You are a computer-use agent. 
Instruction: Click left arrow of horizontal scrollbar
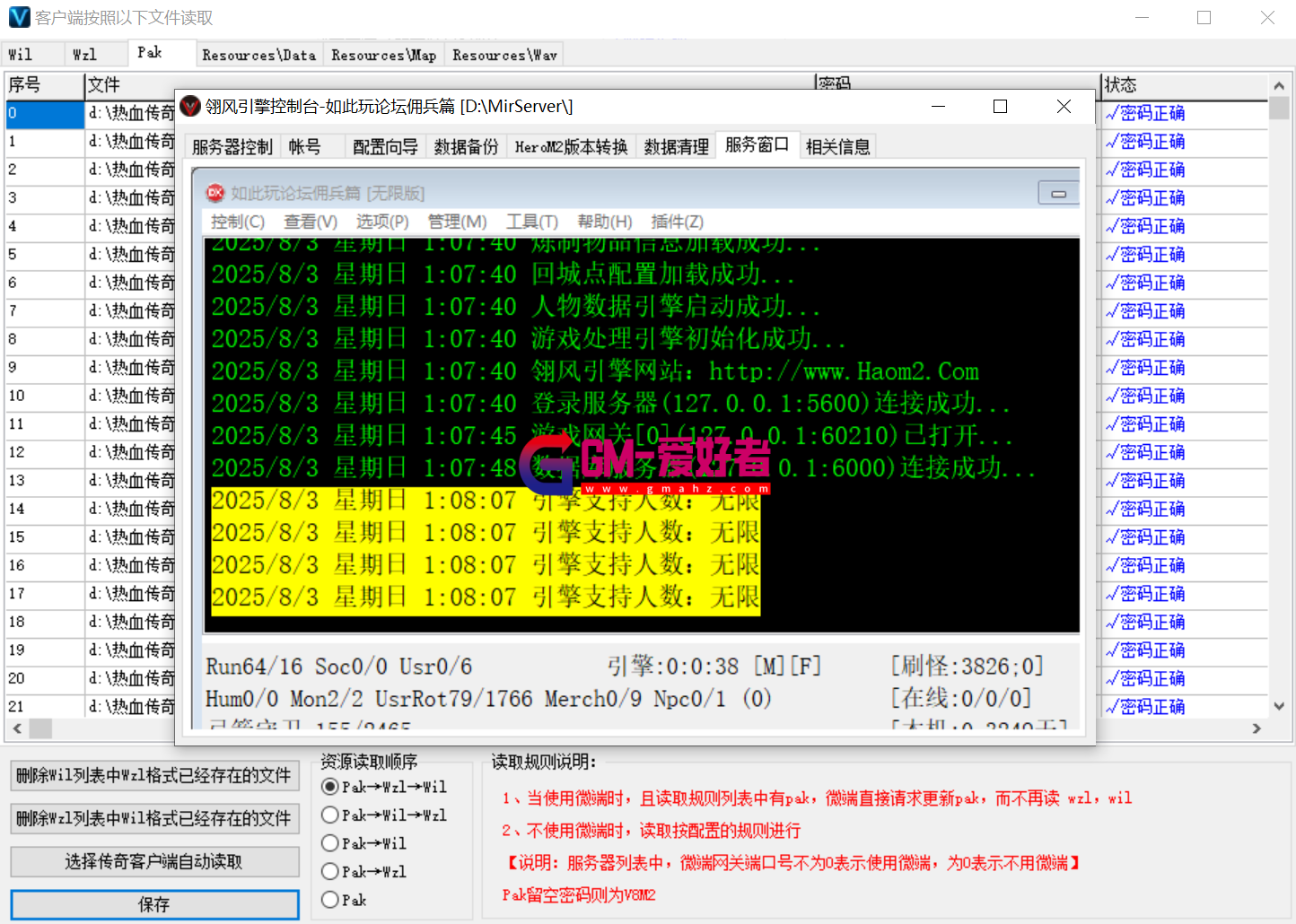tap(16, 728)
